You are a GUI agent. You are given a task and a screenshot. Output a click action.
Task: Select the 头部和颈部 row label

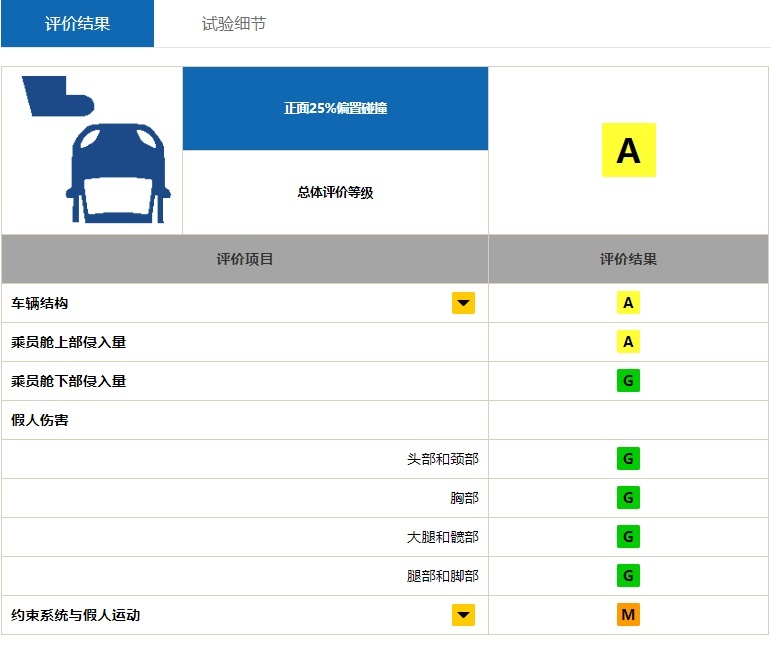pos(442,459)
